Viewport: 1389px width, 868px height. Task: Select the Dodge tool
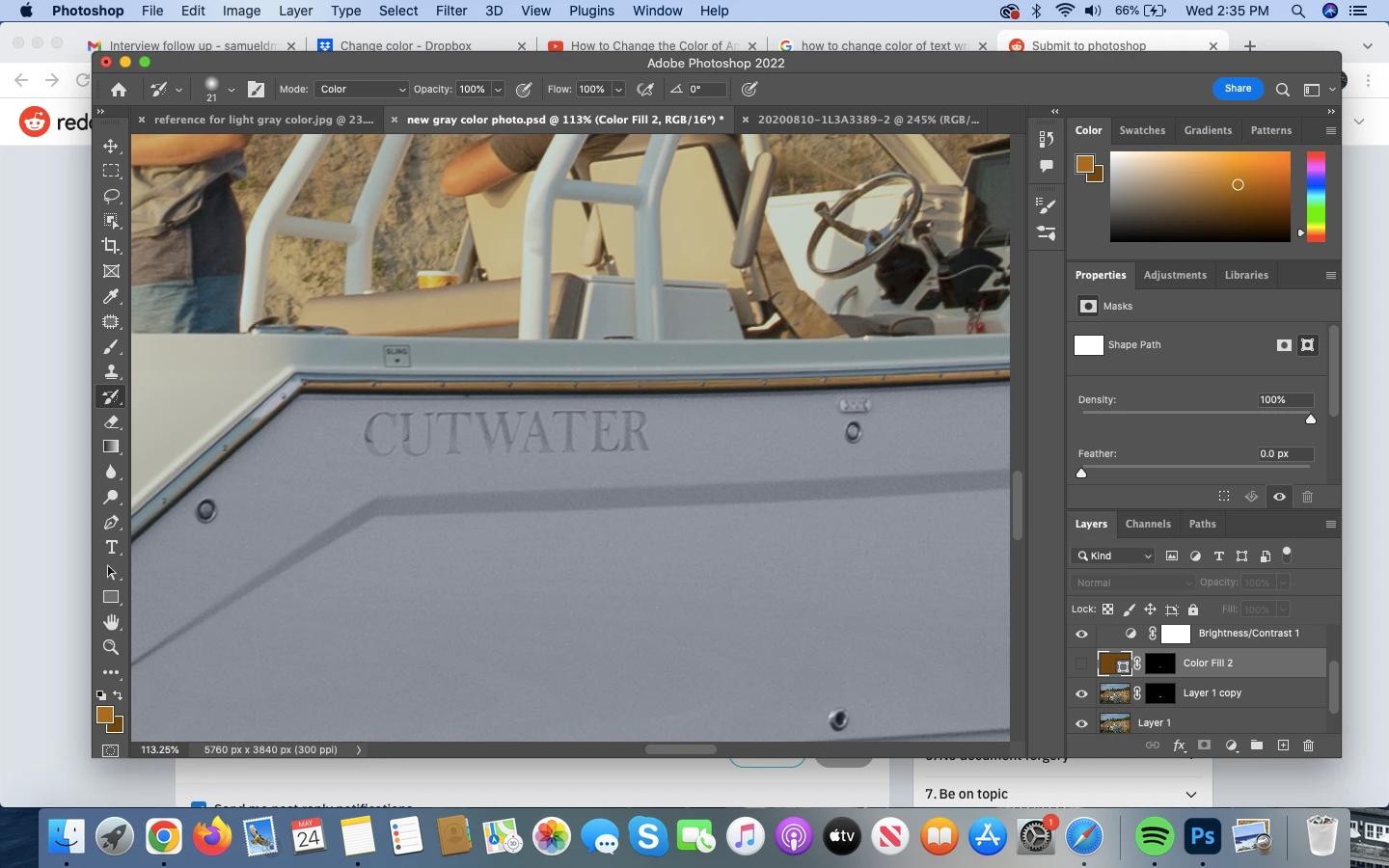click(111, 498)
